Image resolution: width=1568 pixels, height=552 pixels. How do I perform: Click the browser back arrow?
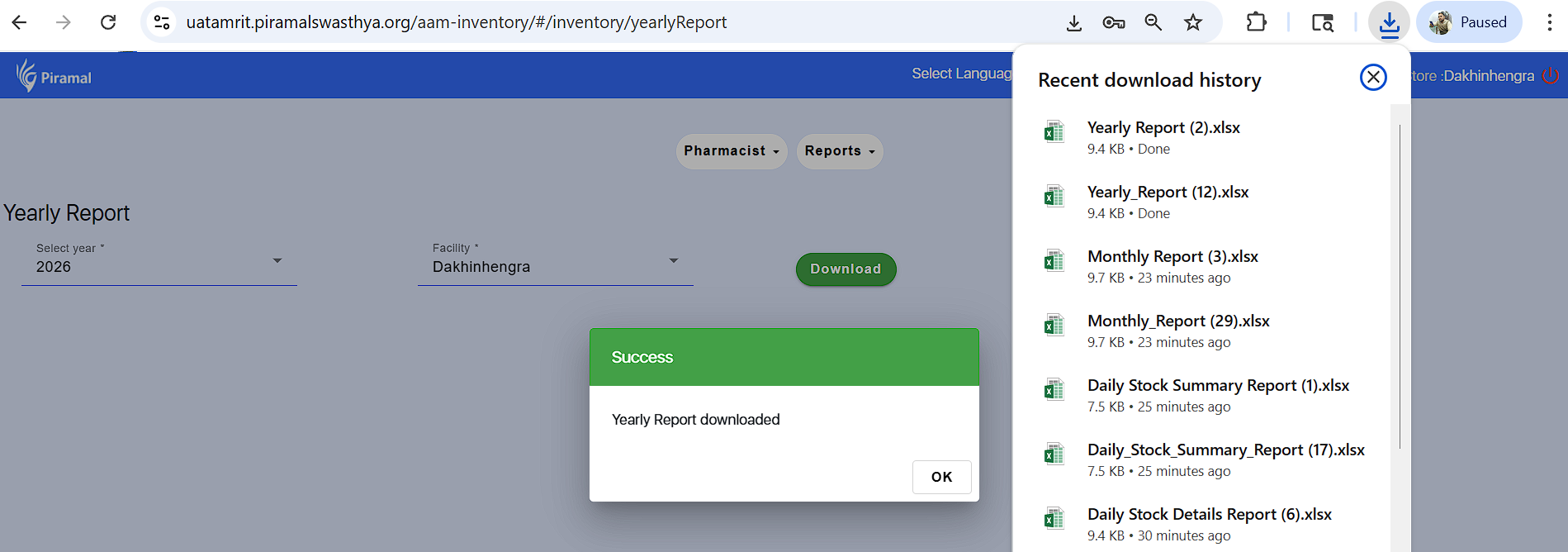[x=20, y=22]
